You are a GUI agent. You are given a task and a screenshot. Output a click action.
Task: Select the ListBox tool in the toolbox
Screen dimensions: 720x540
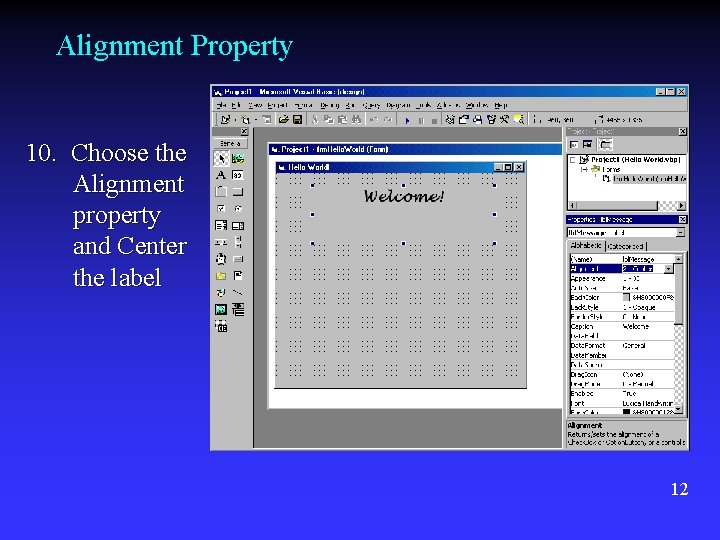tap(238, 225)
